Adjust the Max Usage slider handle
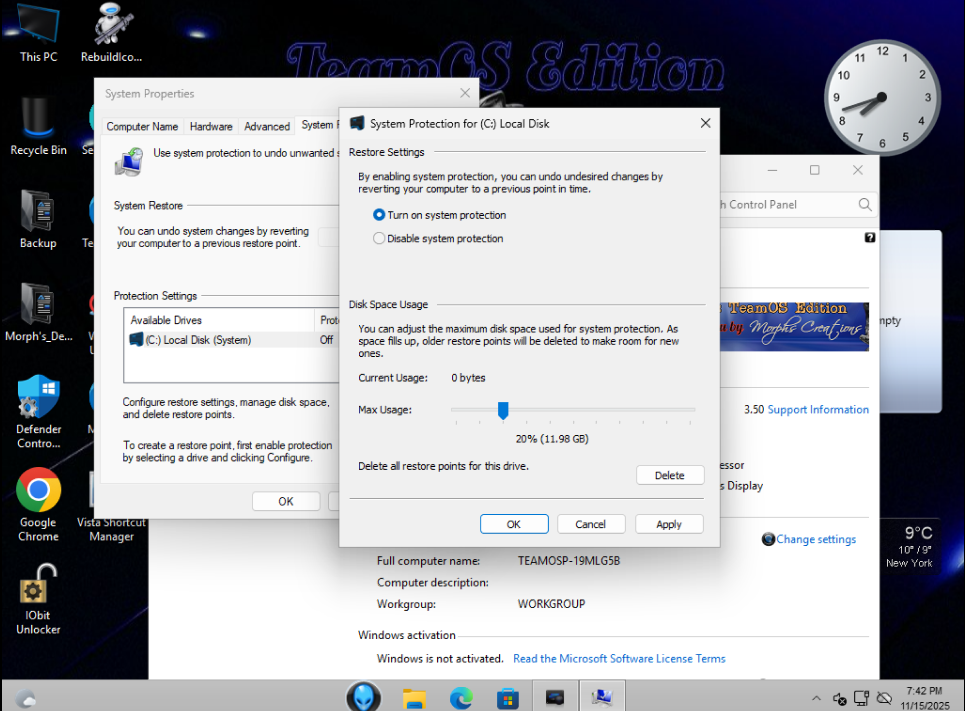This screenshot has height=711, width=965. [x=503, y=410]
